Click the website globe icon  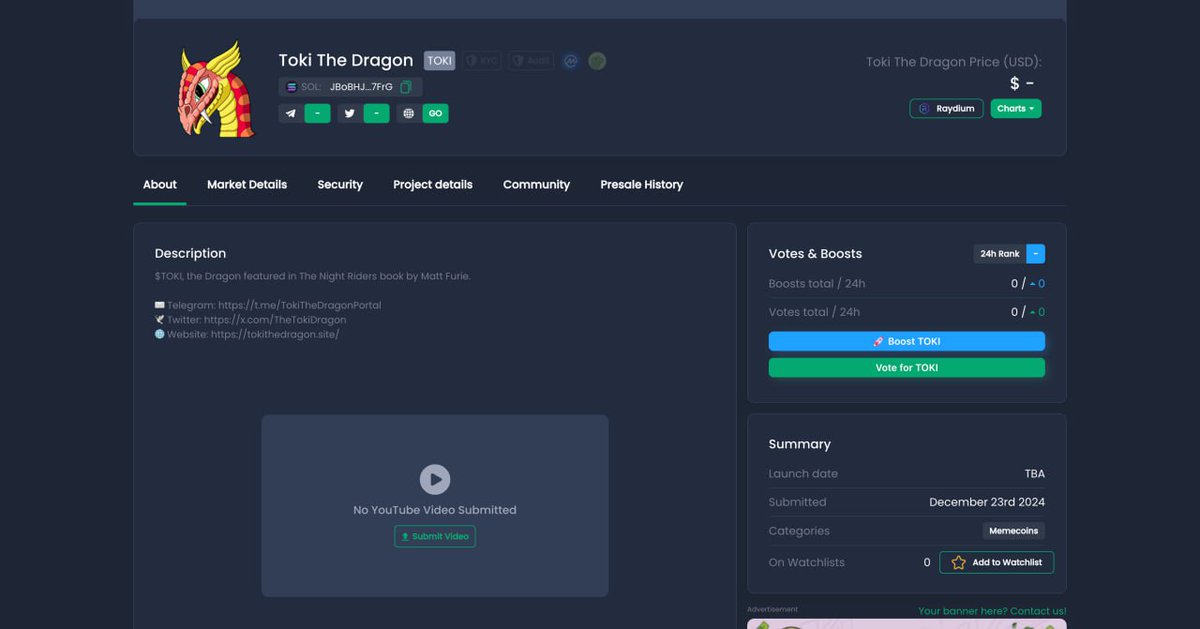[408, 114]
